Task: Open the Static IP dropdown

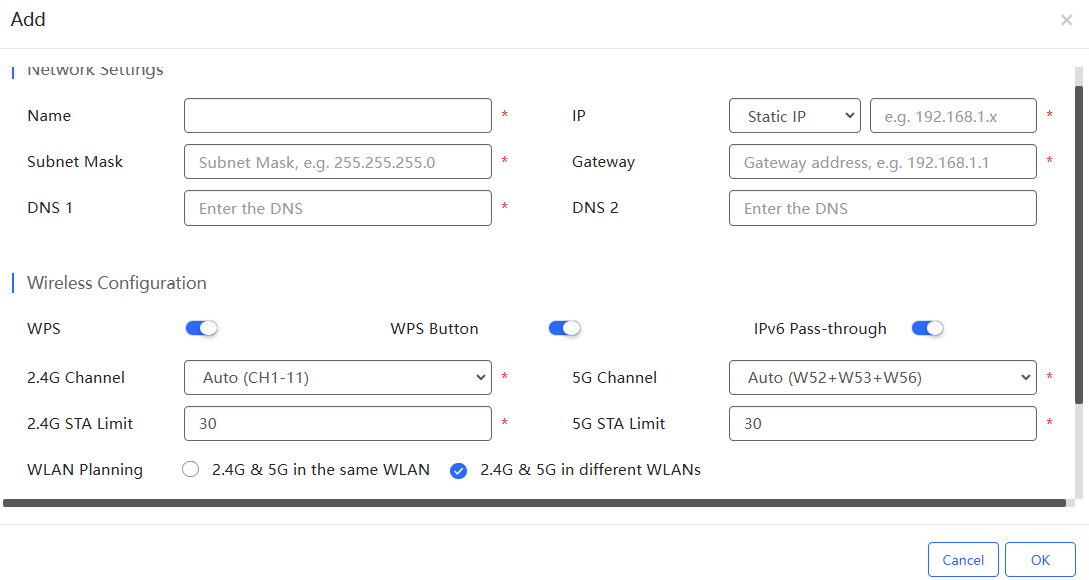Action: pos(795,116)
